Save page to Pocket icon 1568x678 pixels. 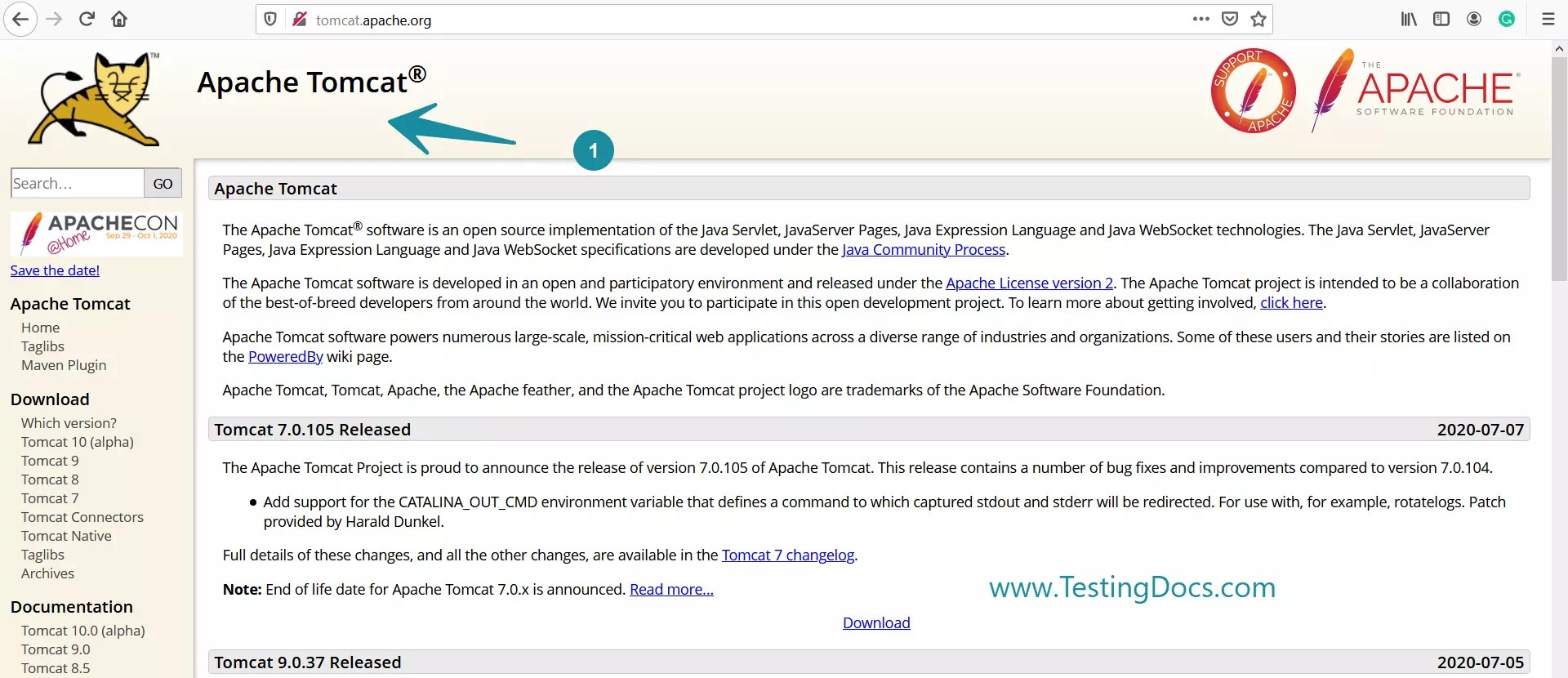coord(1230,19)
